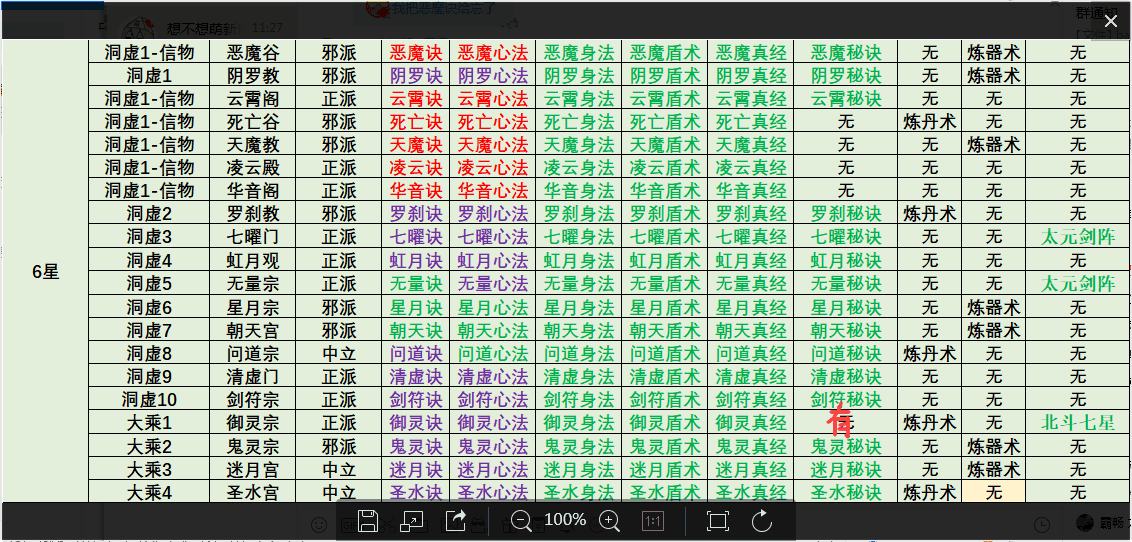Click the 朝天秘诀 cell
The height and width of the screenshot is (542, 1132).
846,329
